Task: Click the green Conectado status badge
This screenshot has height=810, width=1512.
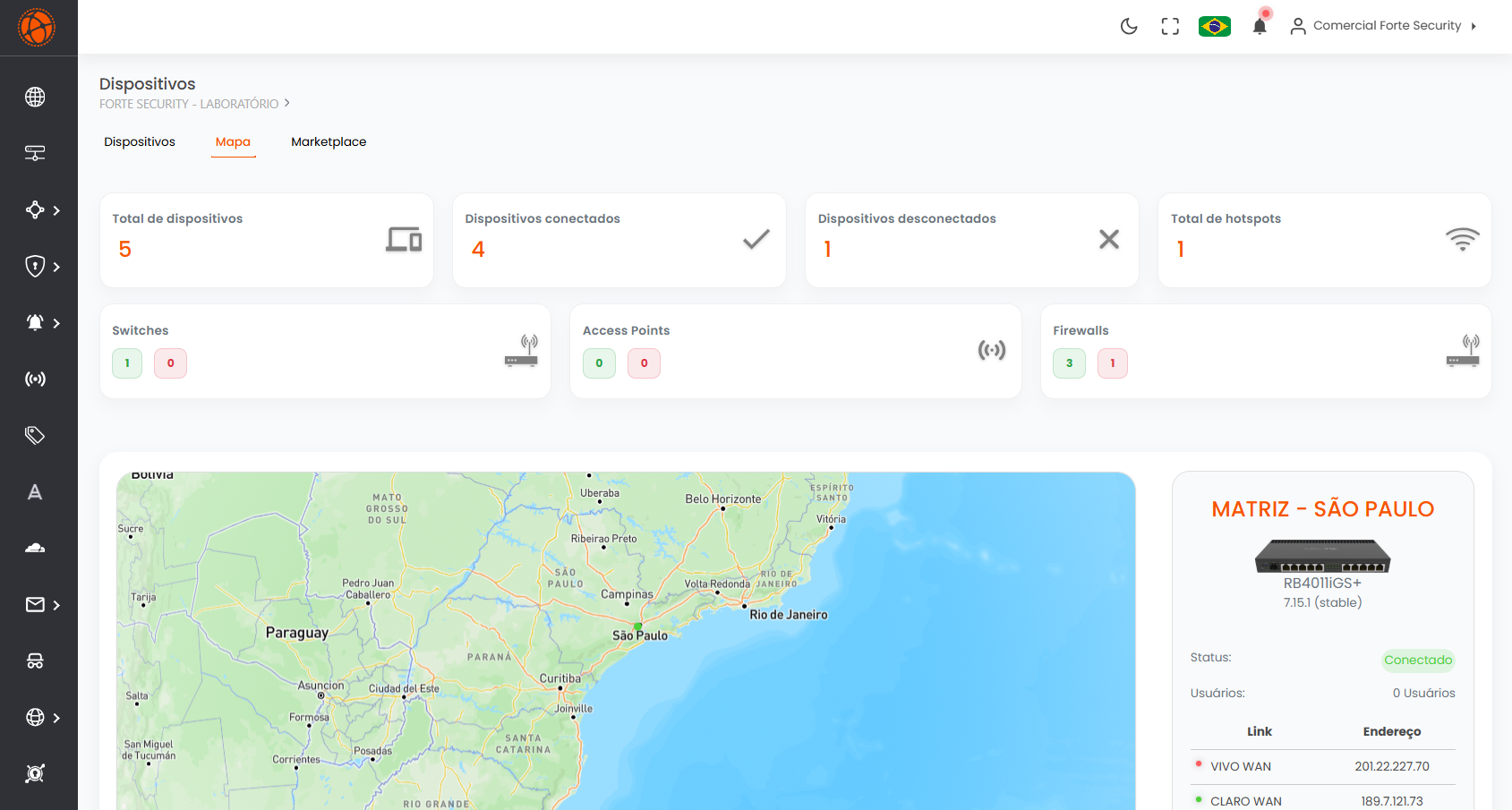Action: pyautogui.click(x=1418, y=660)
